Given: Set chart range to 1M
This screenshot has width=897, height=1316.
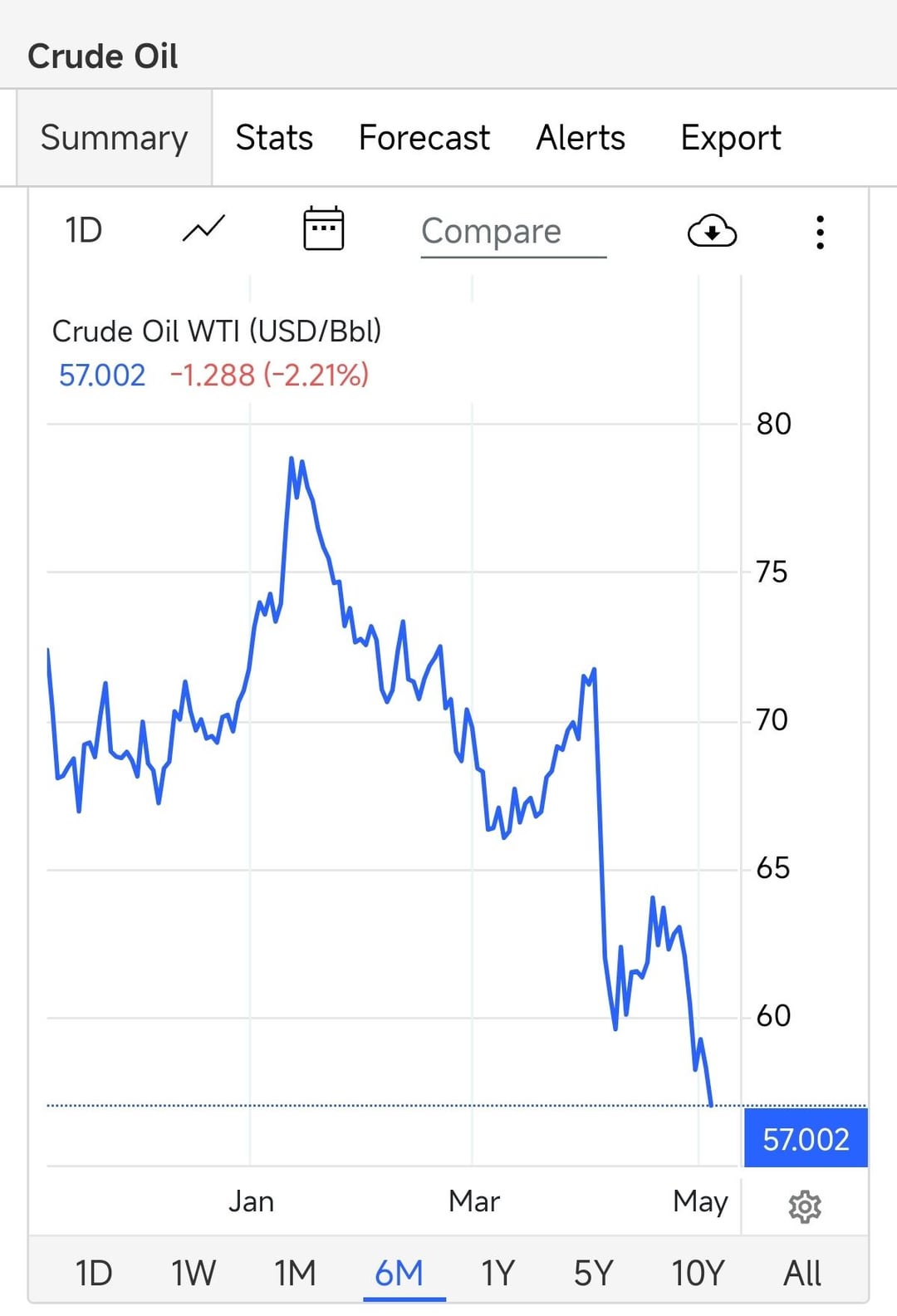Looking at the screenshot, I should 295,1272.
